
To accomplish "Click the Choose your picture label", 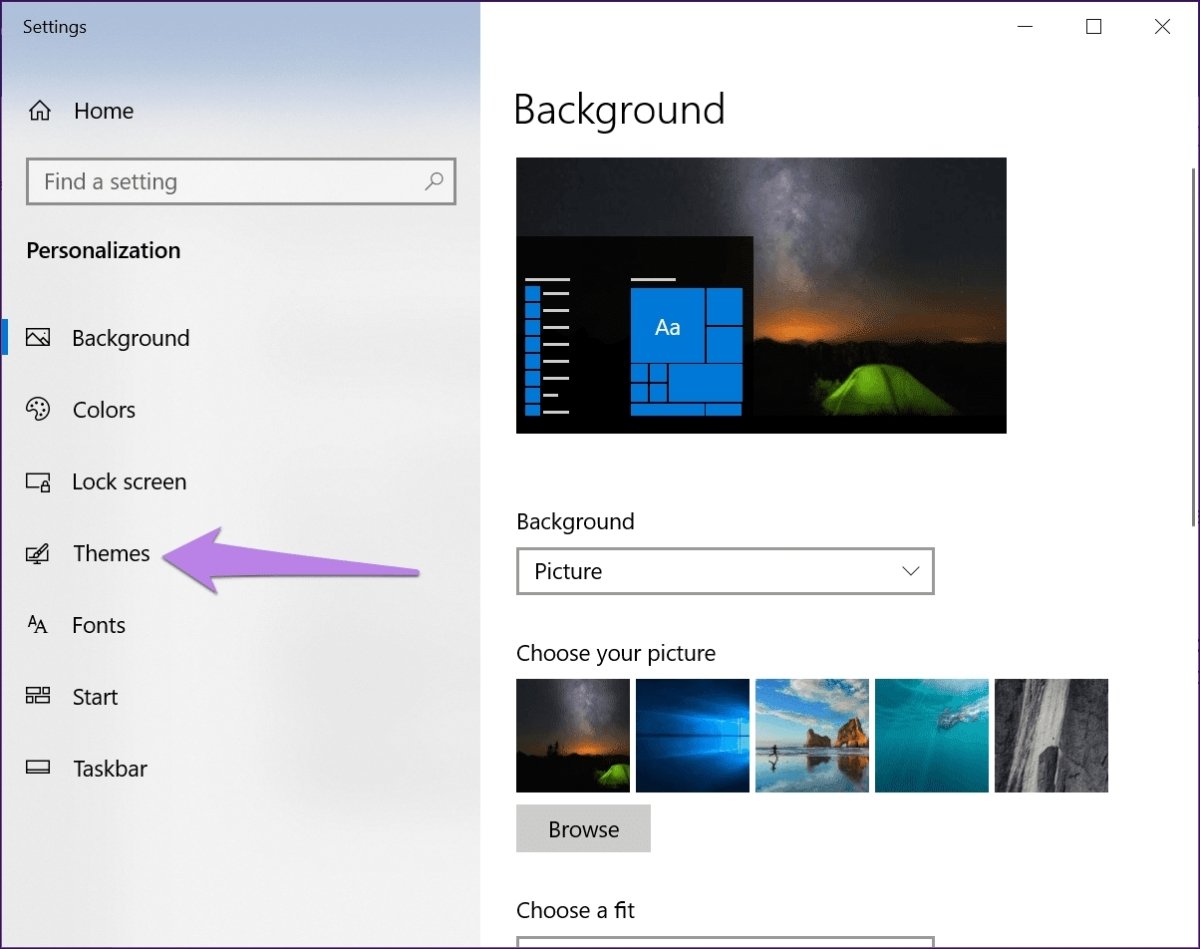I will [x=616, y=654].
